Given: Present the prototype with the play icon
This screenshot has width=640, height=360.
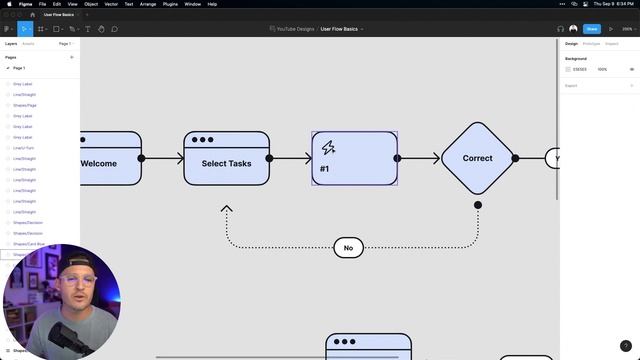Looking at the screenshot, I should click(x=611, y=29).
